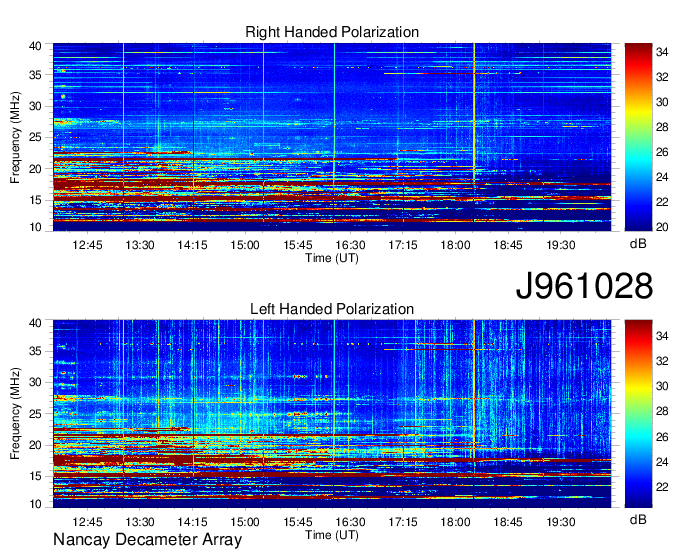The height and width of the screenshot is (552, 680).
Task: Click the 16:30 tick on lower time axis
Action: 350,522
